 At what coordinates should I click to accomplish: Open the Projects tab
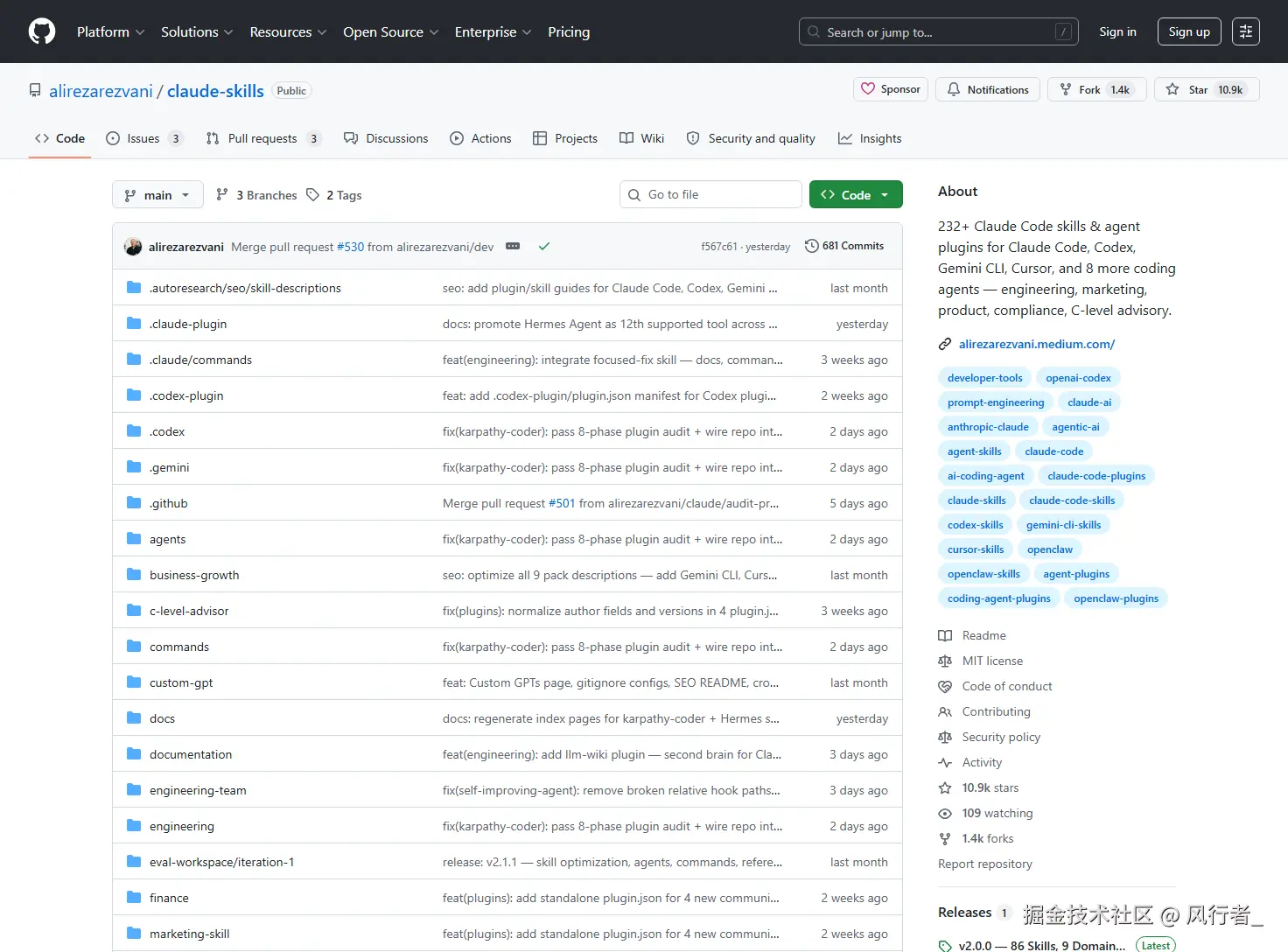pyautogui.click(x=565, y=138)
